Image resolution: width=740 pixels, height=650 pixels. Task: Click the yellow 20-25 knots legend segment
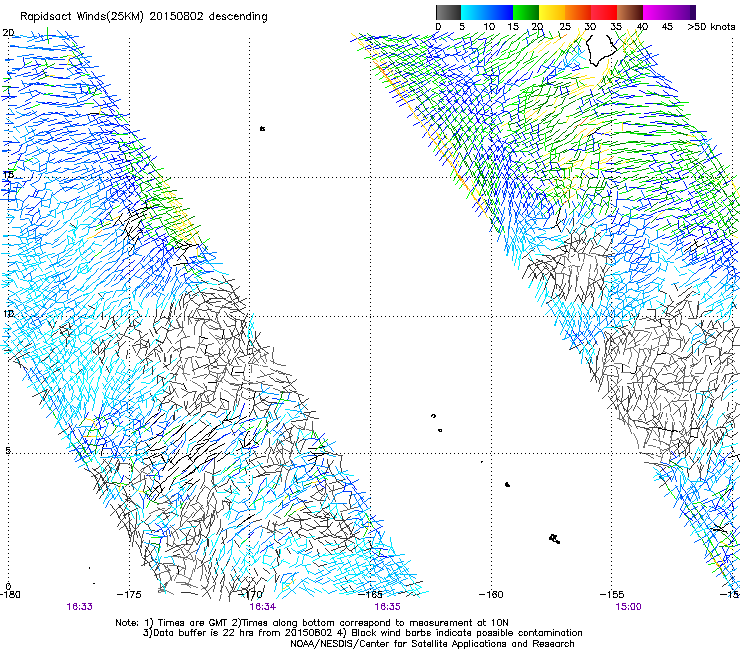click(x=552, y=12)
